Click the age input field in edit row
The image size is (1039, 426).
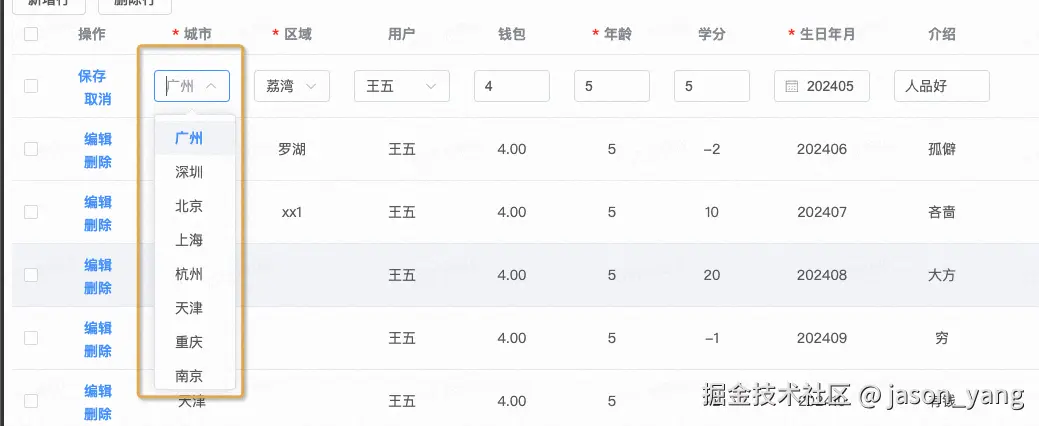612,87
